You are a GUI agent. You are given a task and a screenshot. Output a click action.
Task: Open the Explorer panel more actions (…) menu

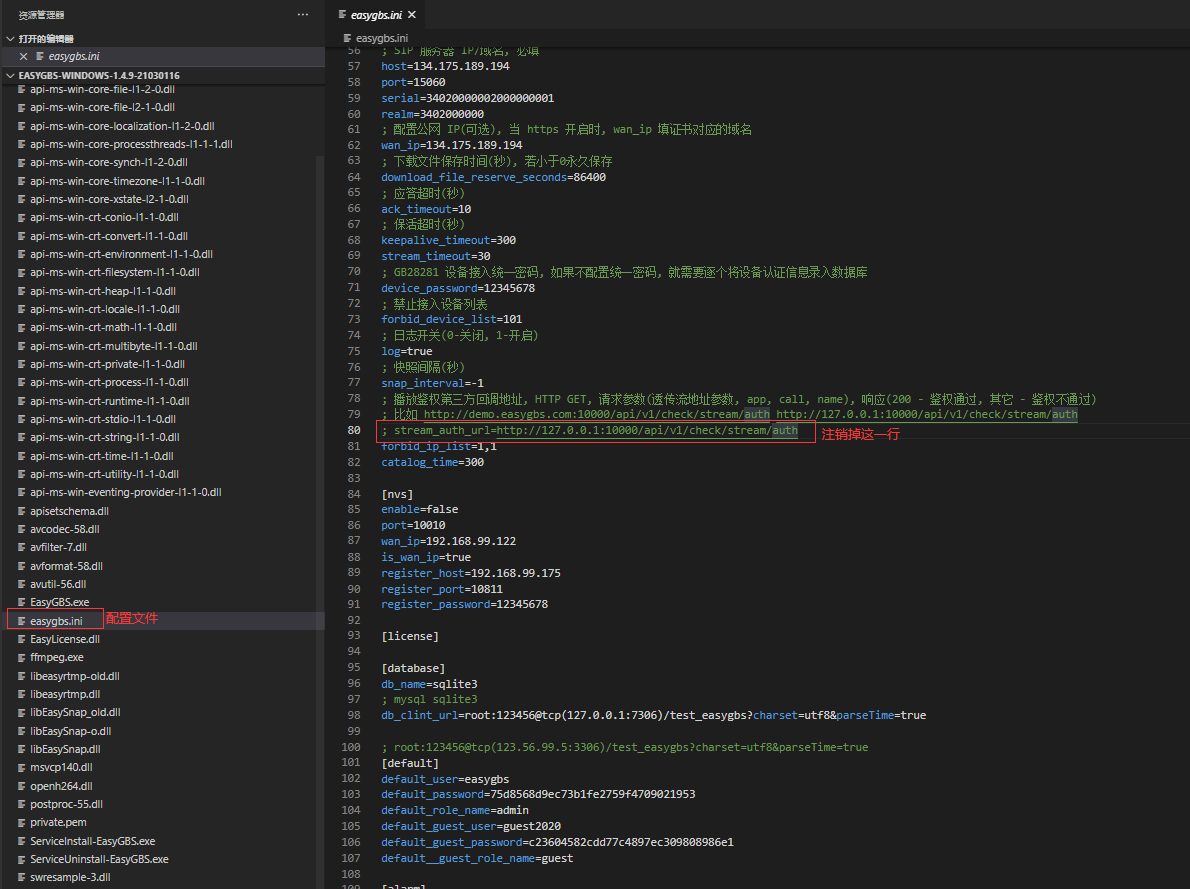(x=303, y=15)
